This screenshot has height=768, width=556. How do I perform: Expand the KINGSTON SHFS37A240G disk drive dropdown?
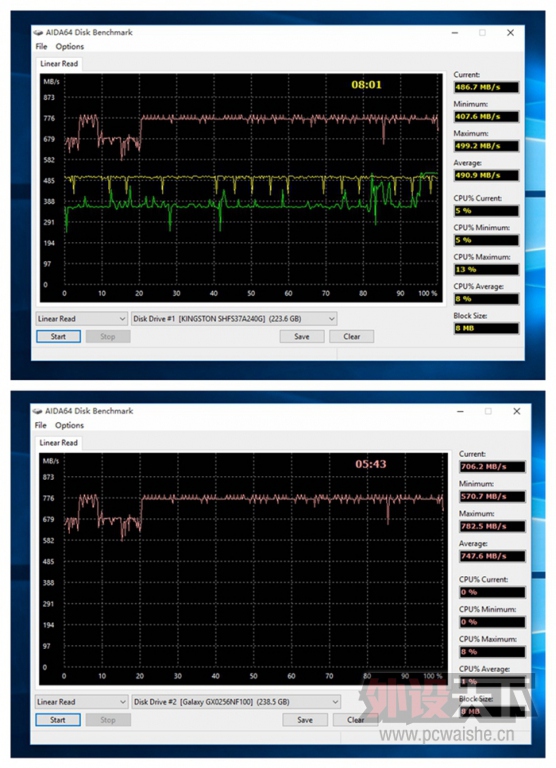tap(234, 319)
